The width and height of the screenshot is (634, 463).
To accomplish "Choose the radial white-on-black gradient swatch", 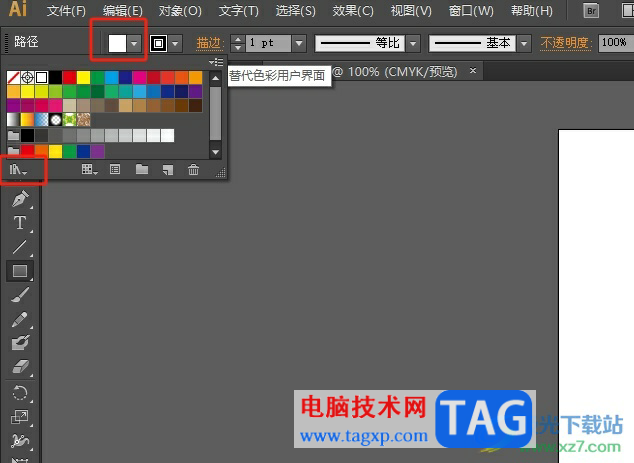I will pyautogui.click(x=55, y=120).
